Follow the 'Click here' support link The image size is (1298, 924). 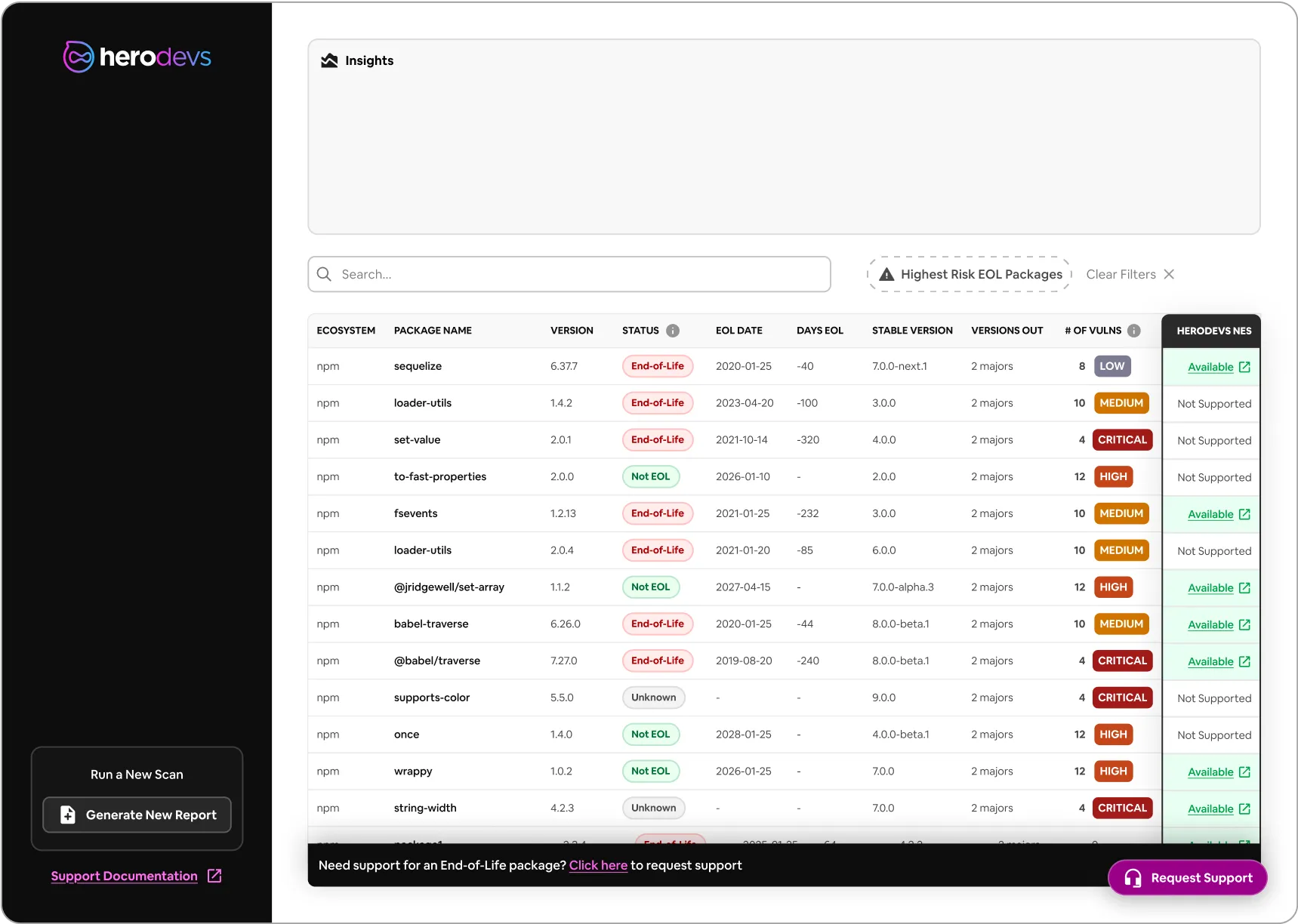[x=598, y=865]
